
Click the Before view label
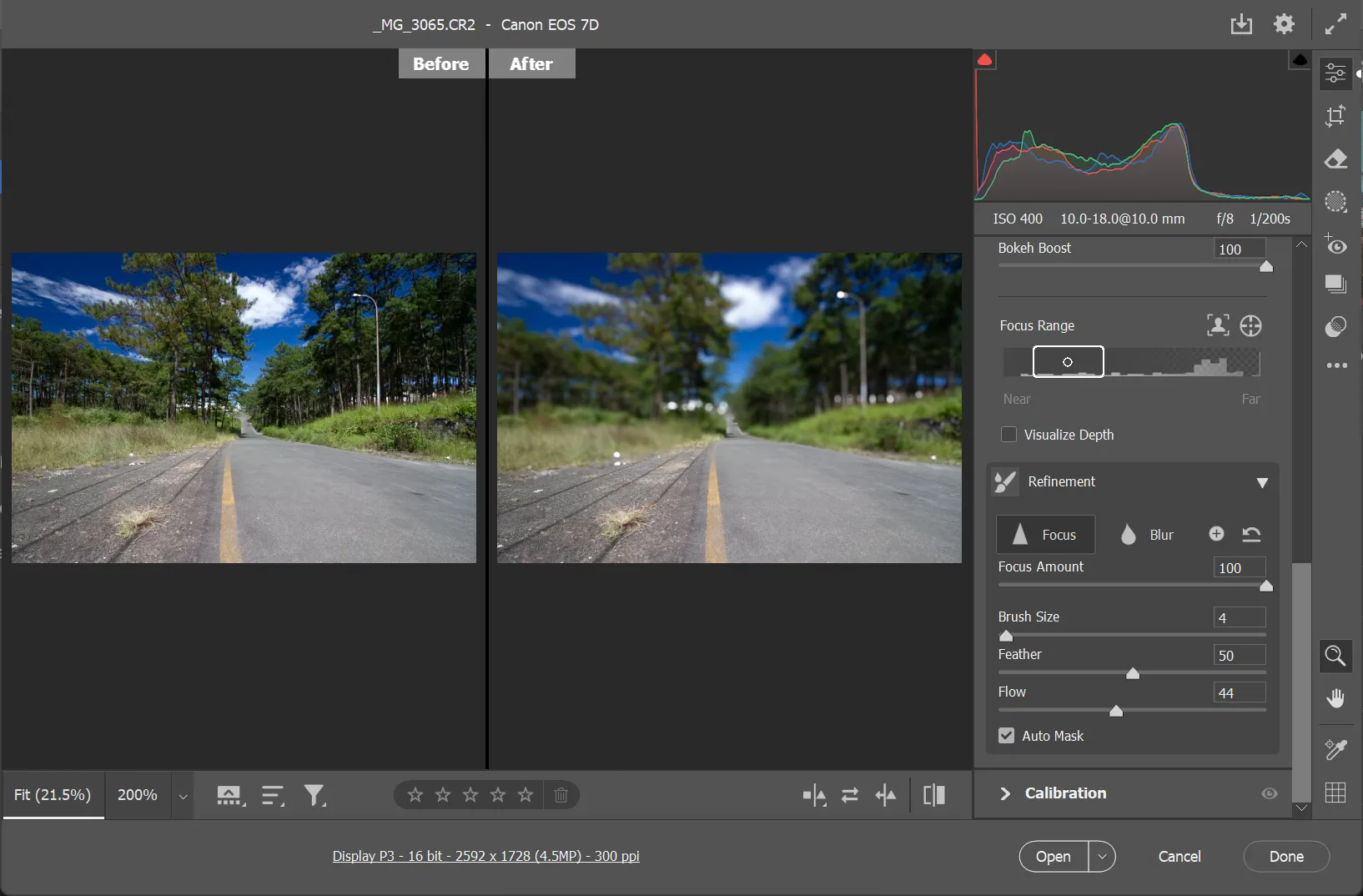441,63
